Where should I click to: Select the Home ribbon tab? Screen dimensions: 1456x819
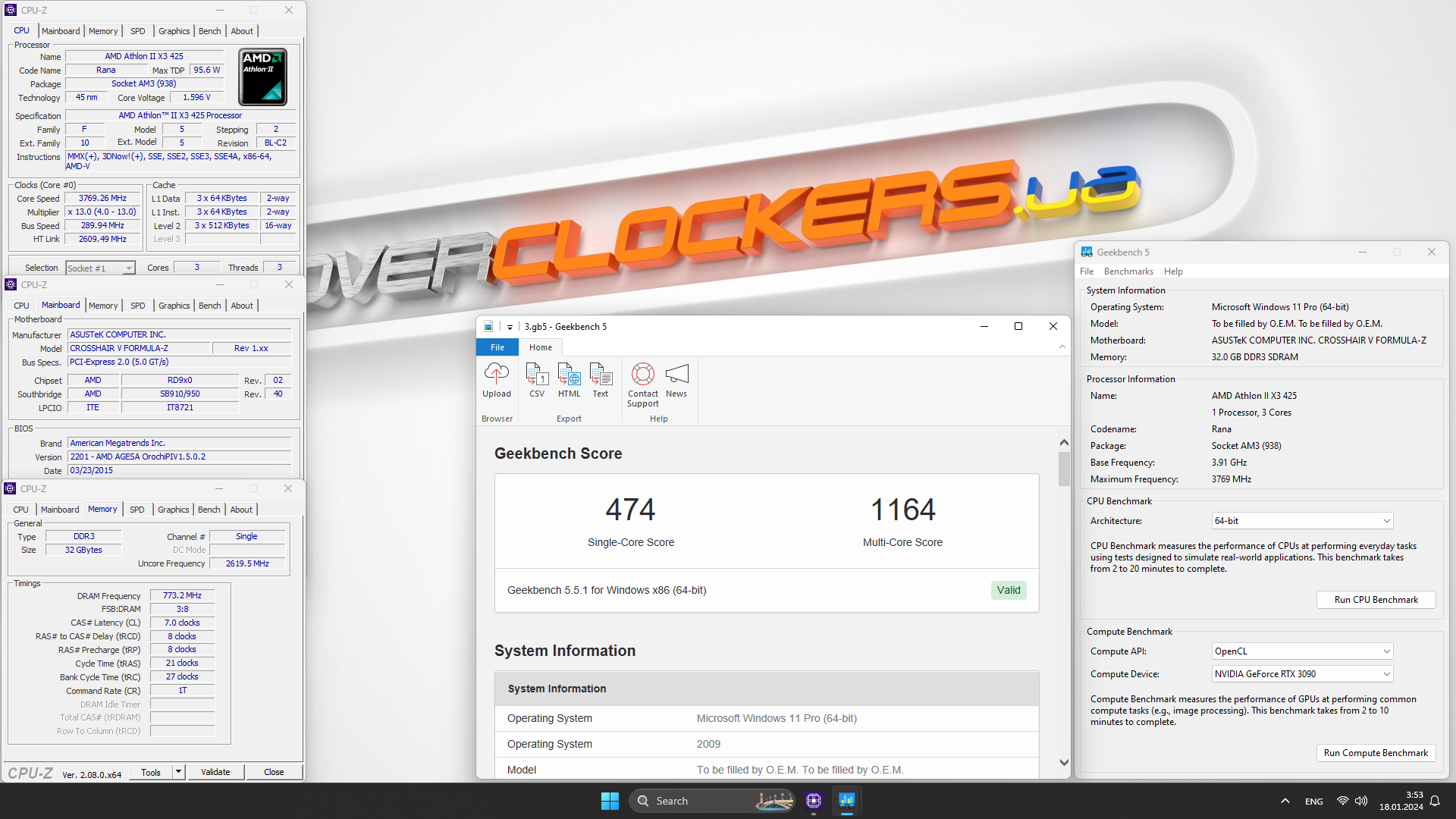541,347
